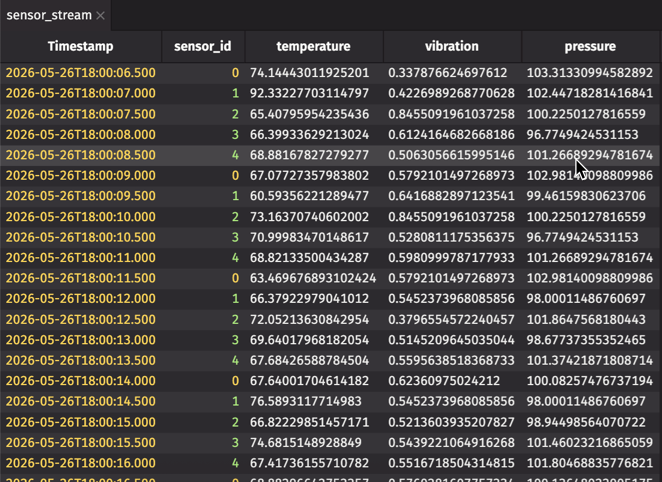662x482 pixels.
Task: Click pressure value 99.46159830623706
Action: (x=586, y=196)
